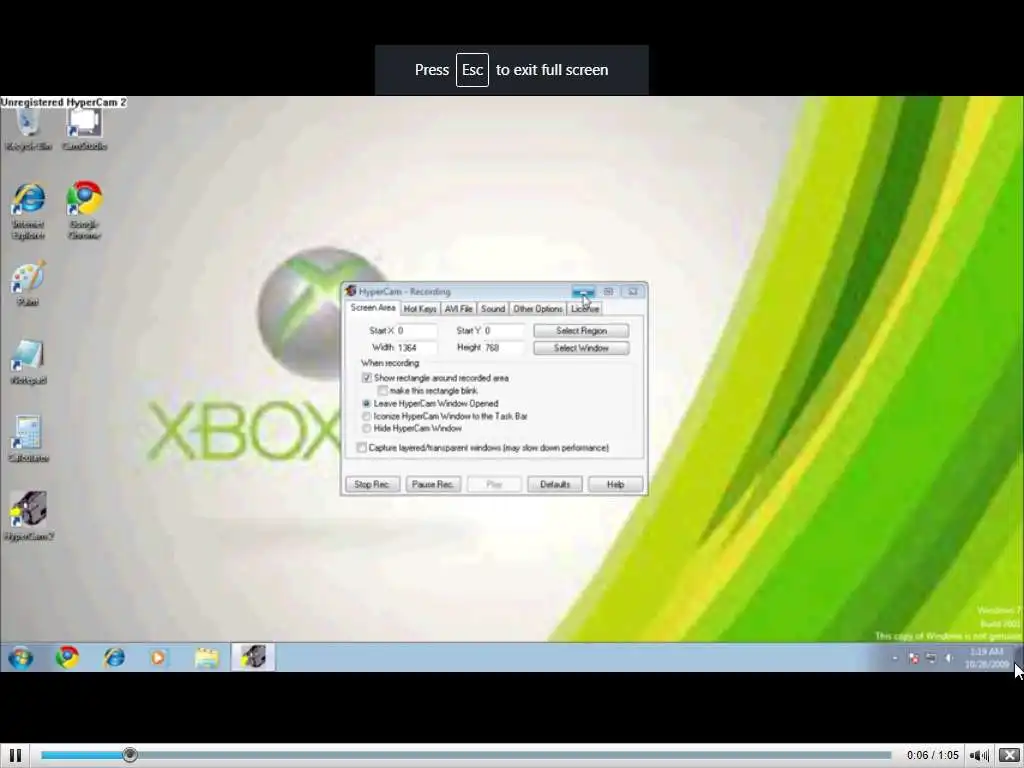Select Leave HyperCam Window Opened option
The image size is (1024, 768).
tap(366, 404)
